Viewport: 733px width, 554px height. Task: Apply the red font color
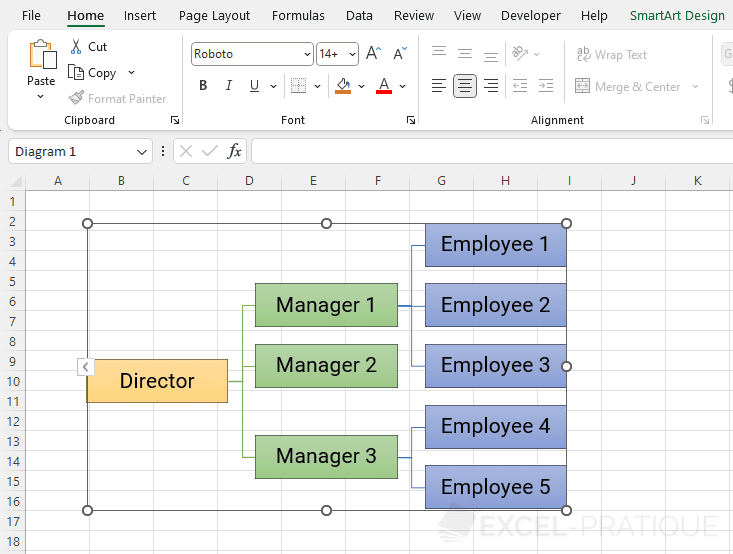click(384, 86)
